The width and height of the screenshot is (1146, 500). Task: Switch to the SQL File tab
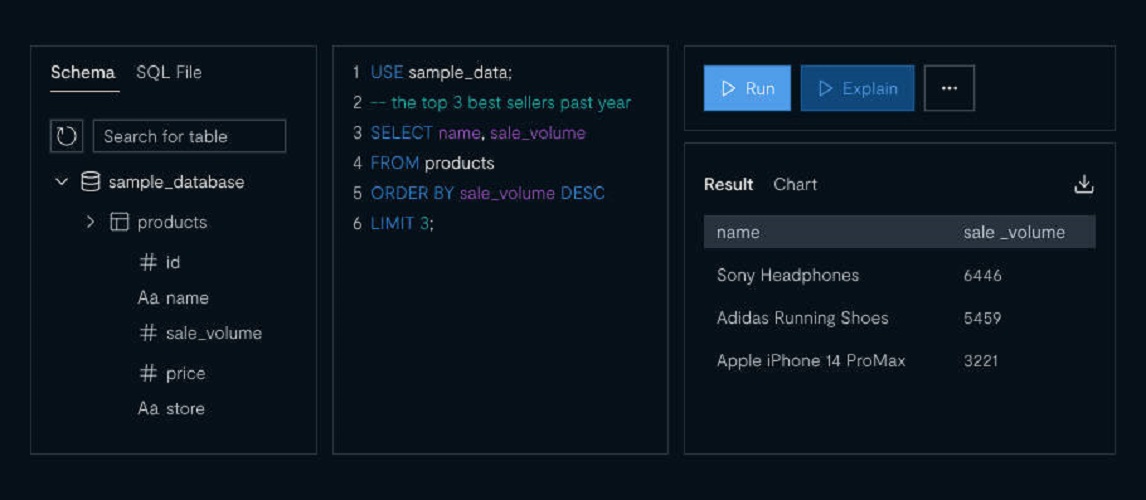(169, 72)
